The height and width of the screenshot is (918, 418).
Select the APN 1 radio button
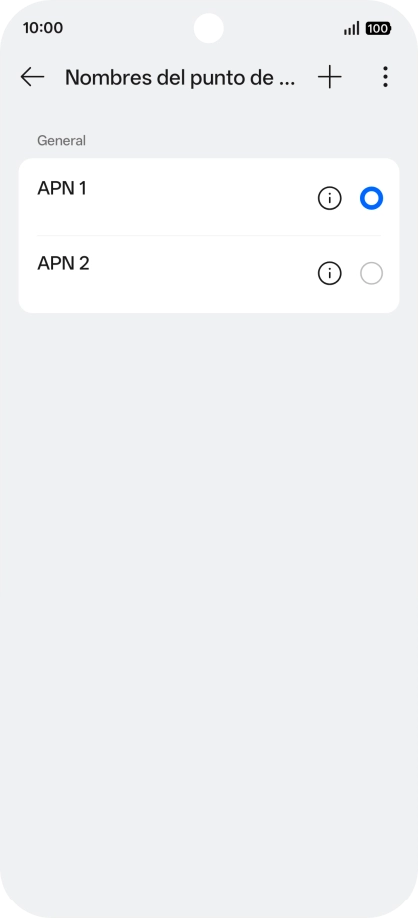[371, 198]
